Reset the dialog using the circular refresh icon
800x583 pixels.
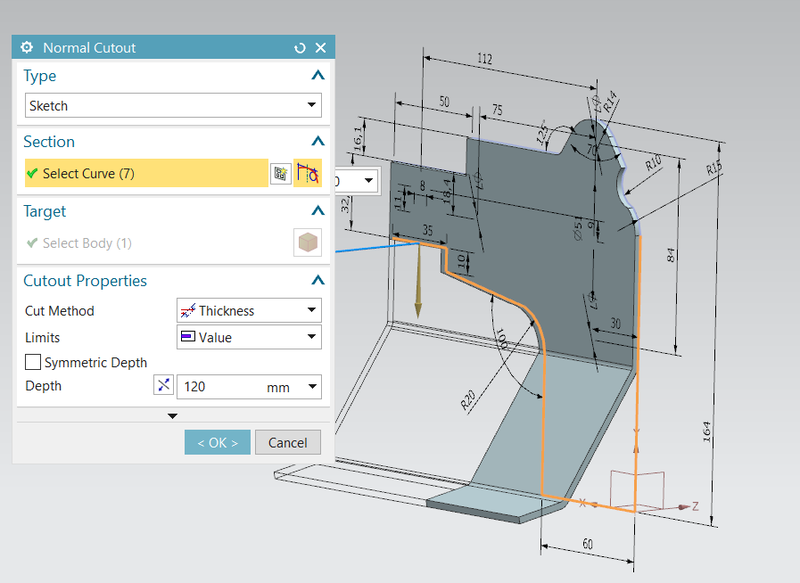click(299, 47)
